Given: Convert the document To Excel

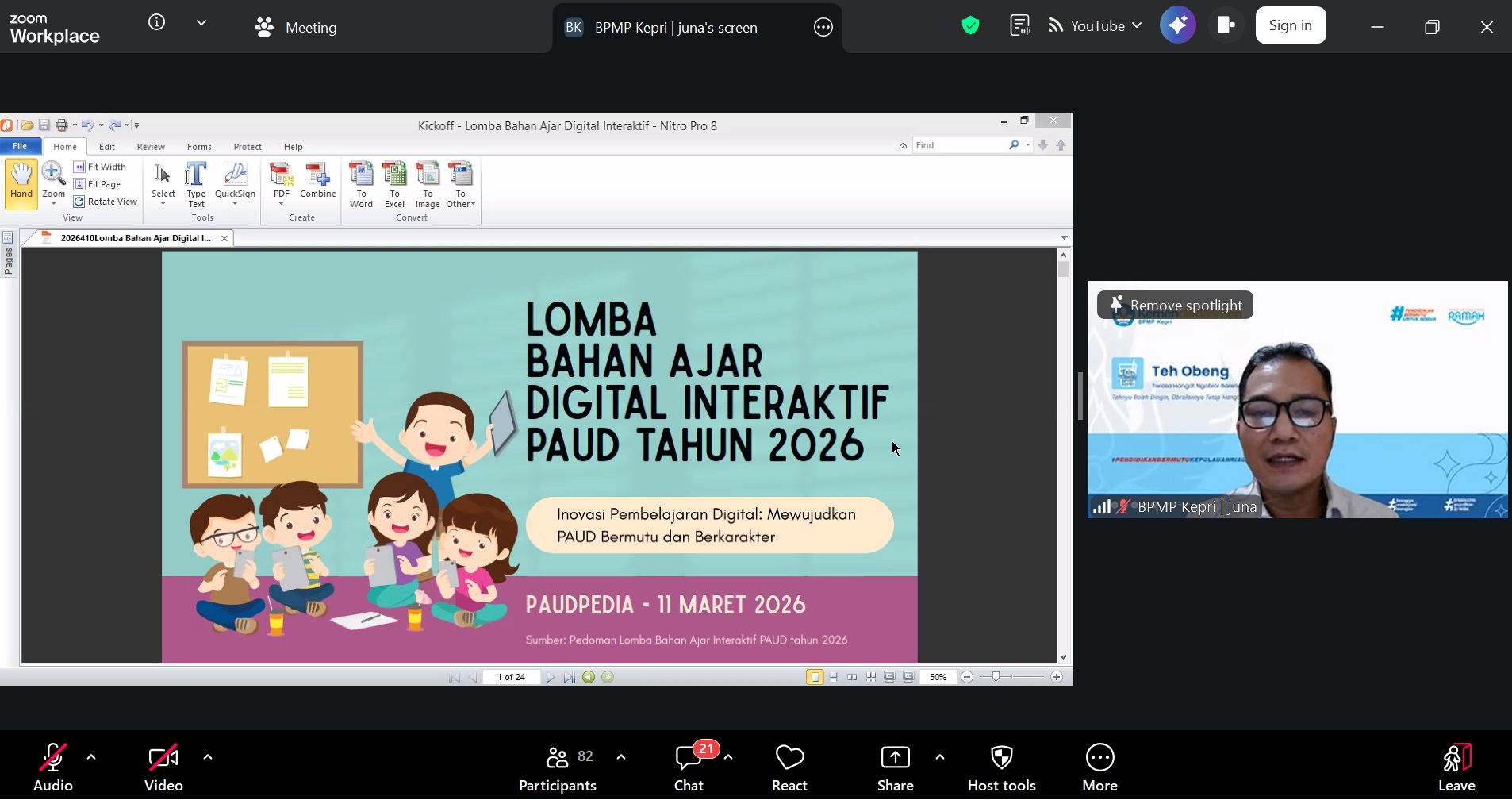Looking at the screenshot, I should 394,184.
